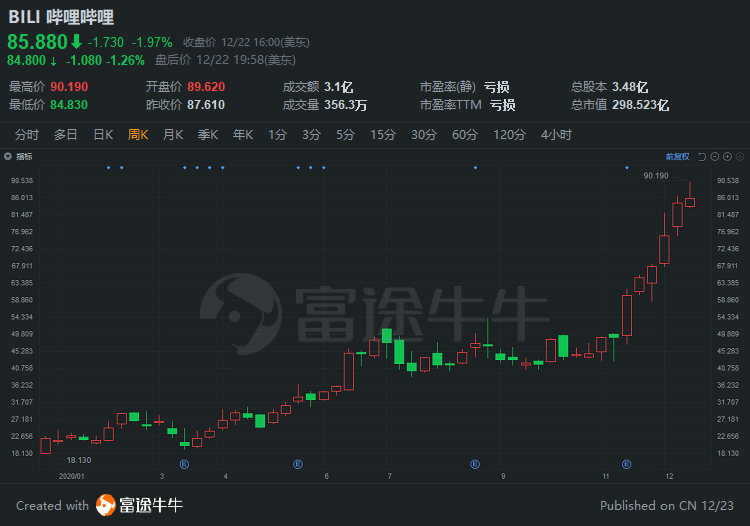Choose the 年K yearly chart tab
Screen dimensions: 750x526
tap(243, 135)
